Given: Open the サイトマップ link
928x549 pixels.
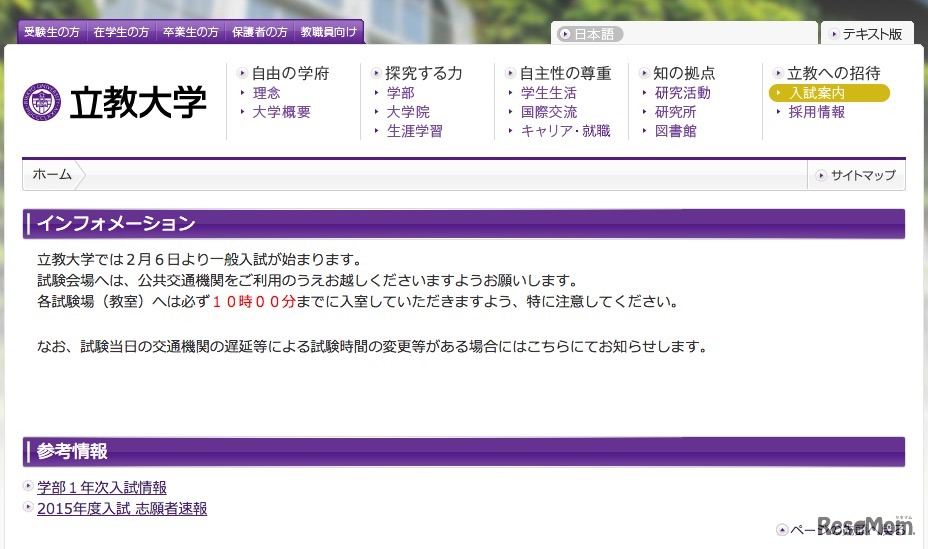Looking at the screenshot, I should (863, 175).
